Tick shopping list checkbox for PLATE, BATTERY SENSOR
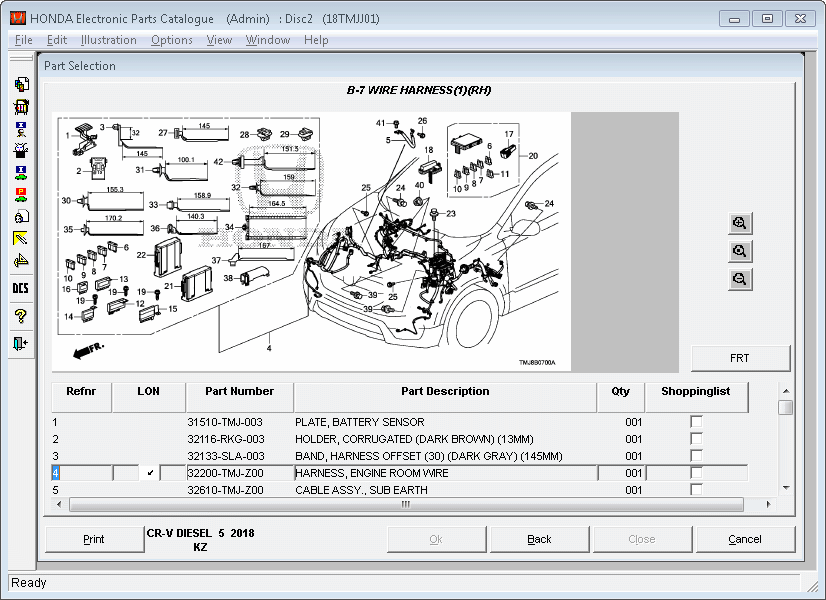The width and height of the screenshot is (826, 600). coord(696,422)
